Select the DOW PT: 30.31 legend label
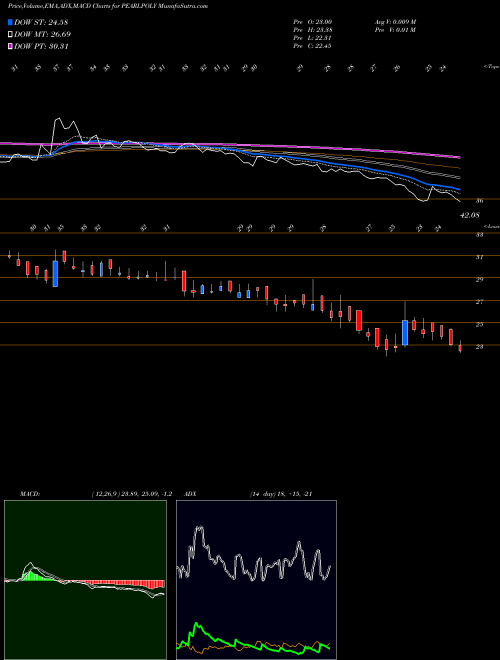Viewport: 500px width, 660px height. [x=41, y=46]
